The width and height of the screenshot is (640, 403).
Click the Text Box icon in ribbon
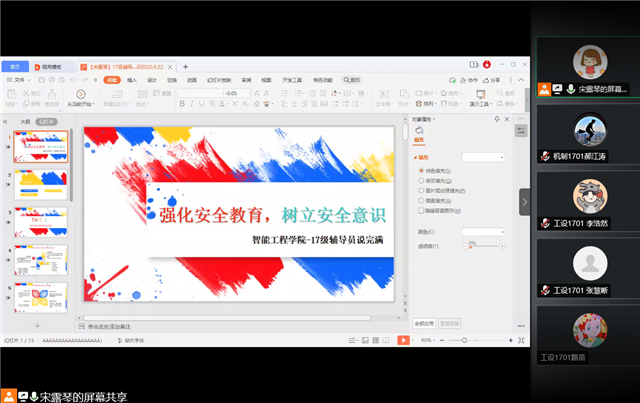[384, 95]
